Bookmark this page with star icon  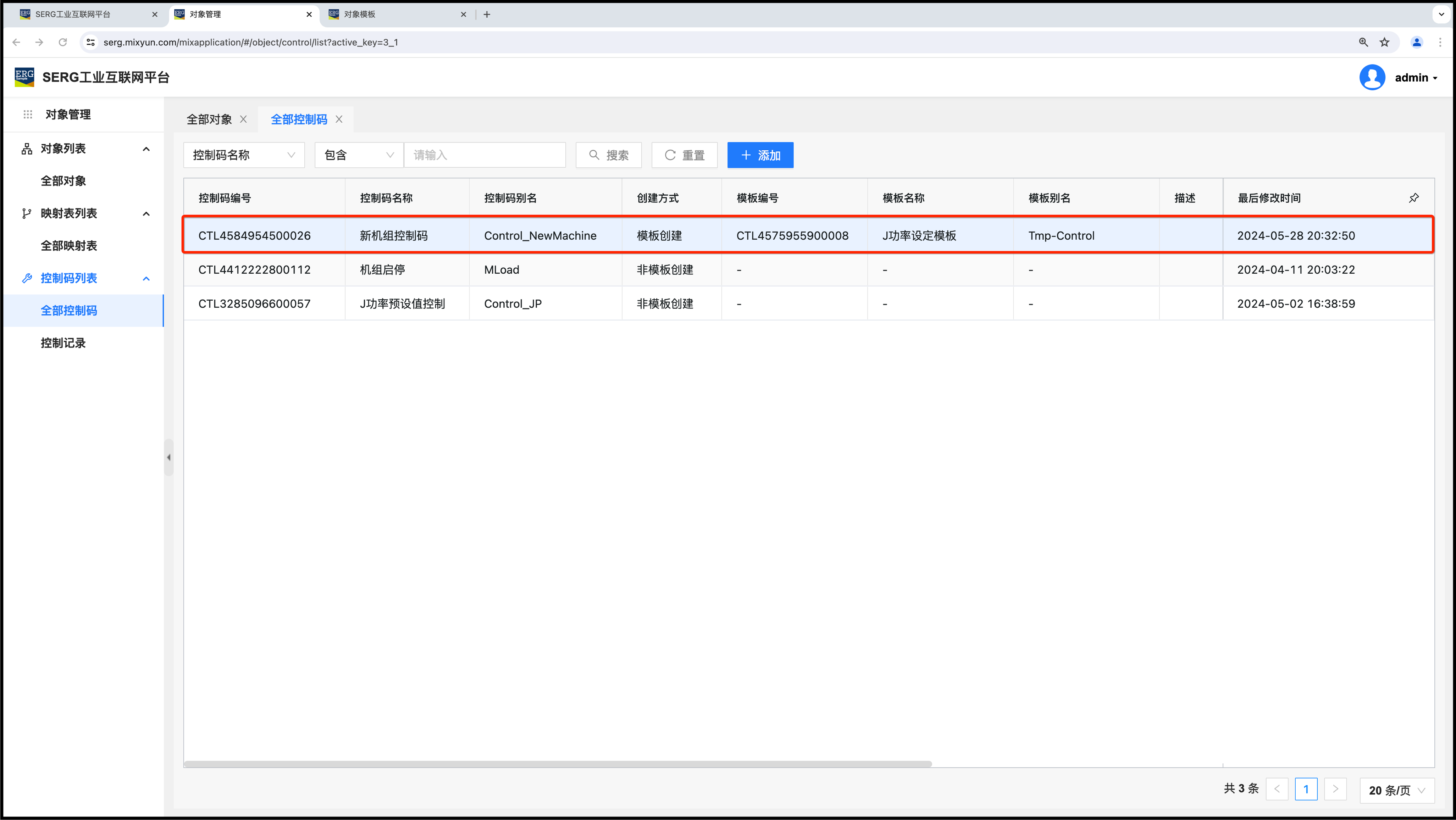[1384, 43]
